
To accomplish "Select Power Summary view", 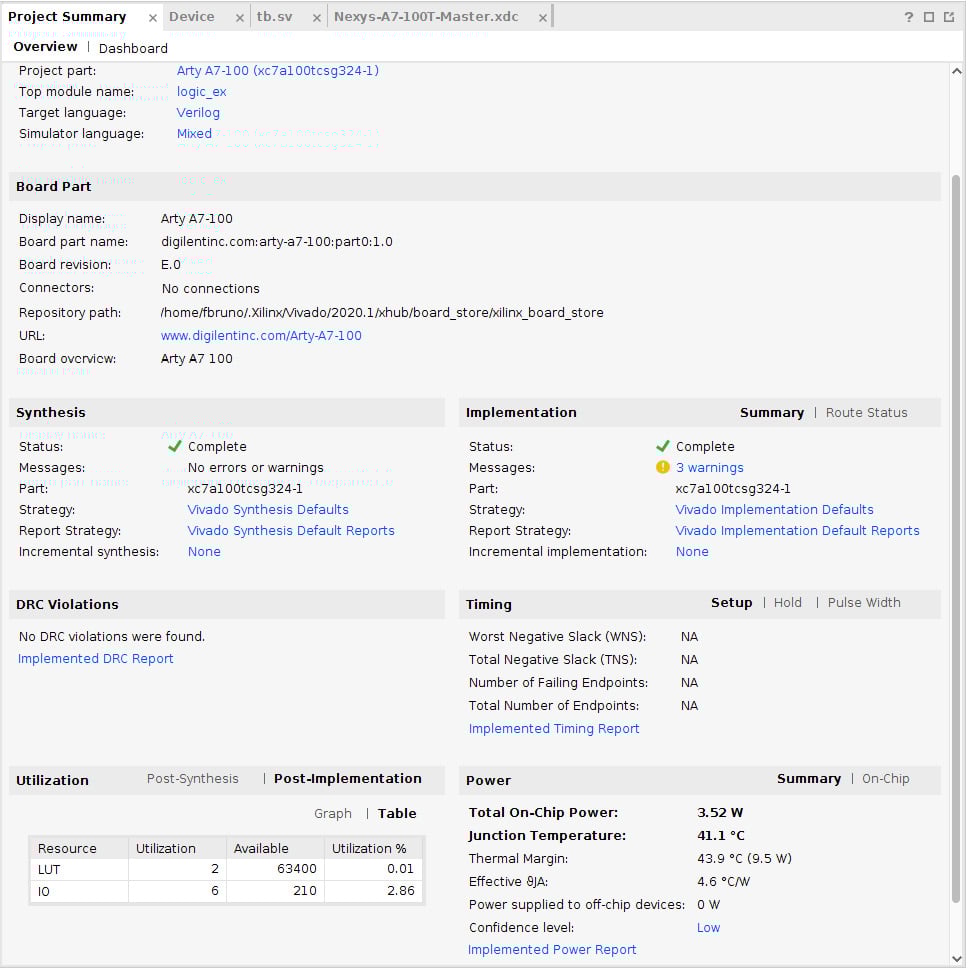I will [809, 779].
